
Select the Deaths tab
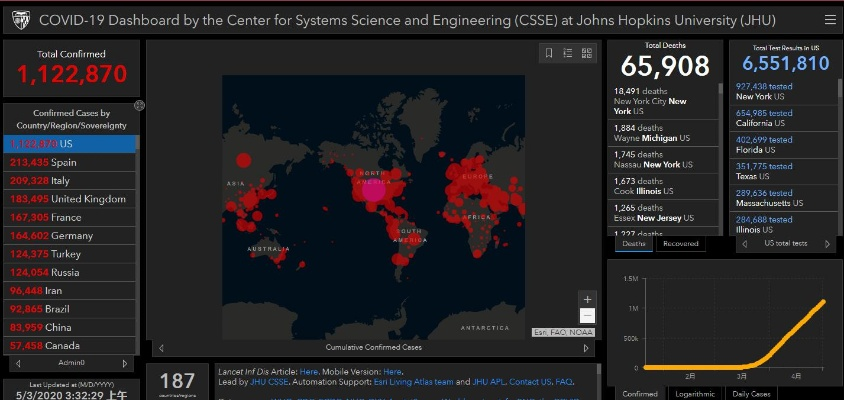click(x=634, y=243)
